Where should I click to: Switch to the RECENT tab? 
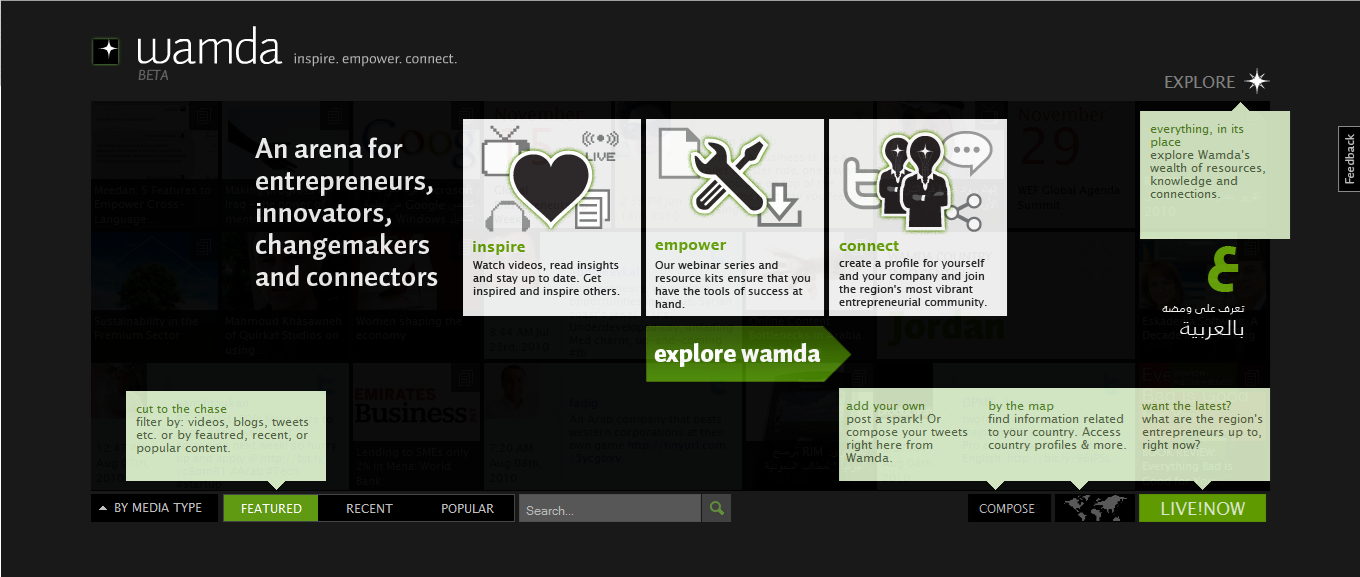[x=369, y=508]
